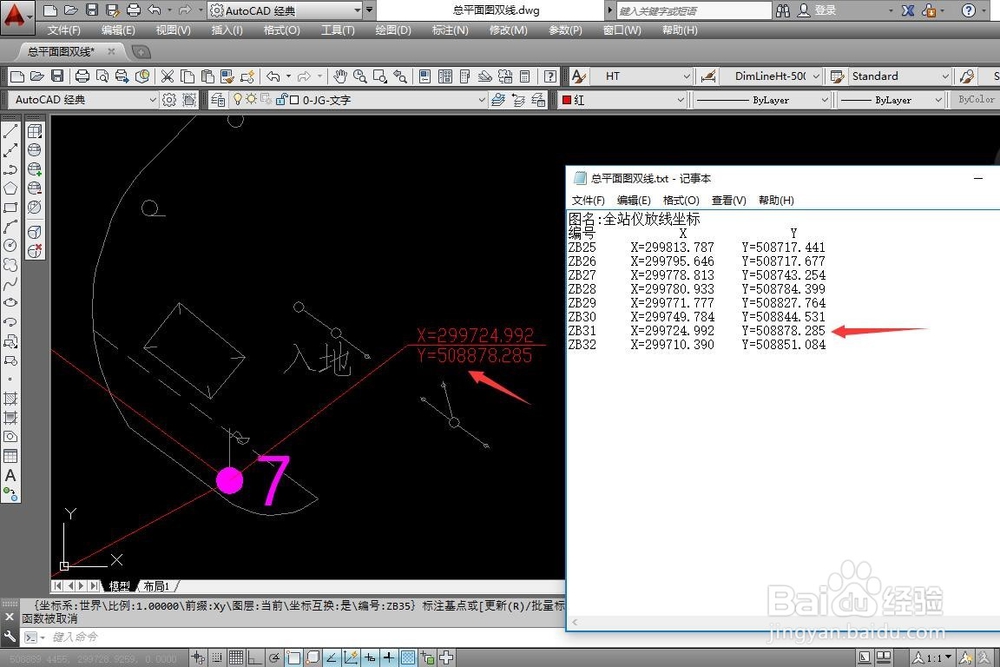Screen dimensions: 1000x667
Task: Open the annotation scale 1:1 dropdown
Action: (x=934, y=657)
